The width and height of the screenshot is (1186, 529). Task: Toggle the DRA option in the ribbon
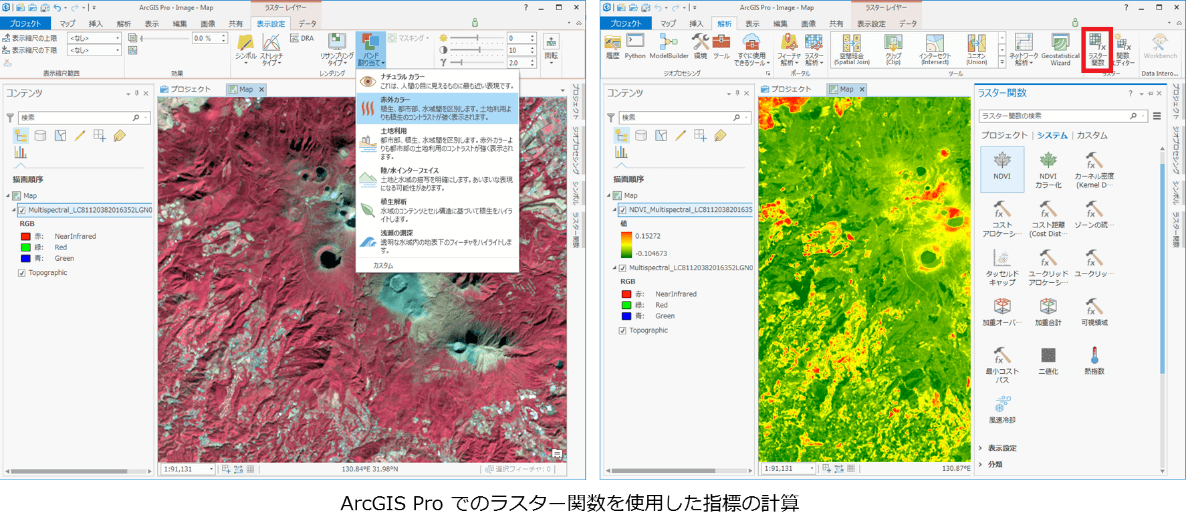click(x=303, y=39)
